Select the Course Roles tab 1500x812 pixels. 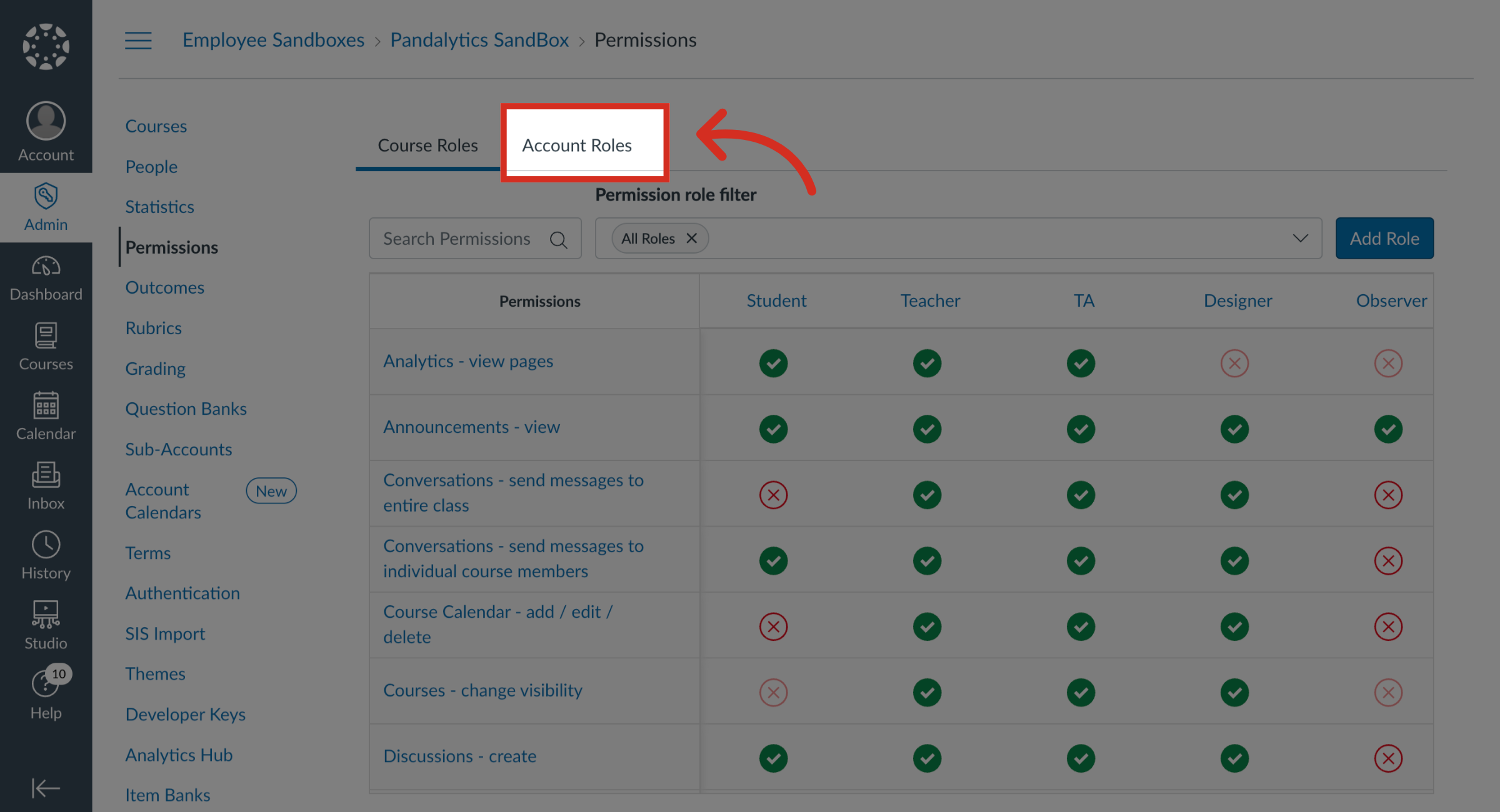pos(427,145)
